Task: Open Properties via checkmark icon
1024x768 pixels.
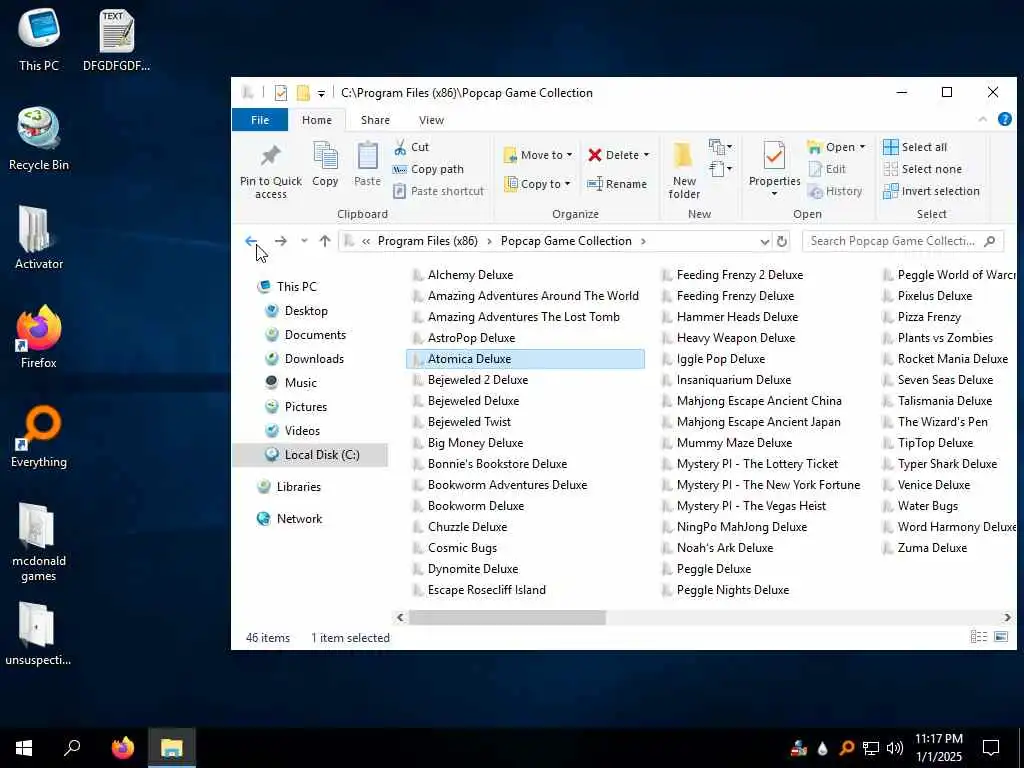Action: tap(774, 157)
